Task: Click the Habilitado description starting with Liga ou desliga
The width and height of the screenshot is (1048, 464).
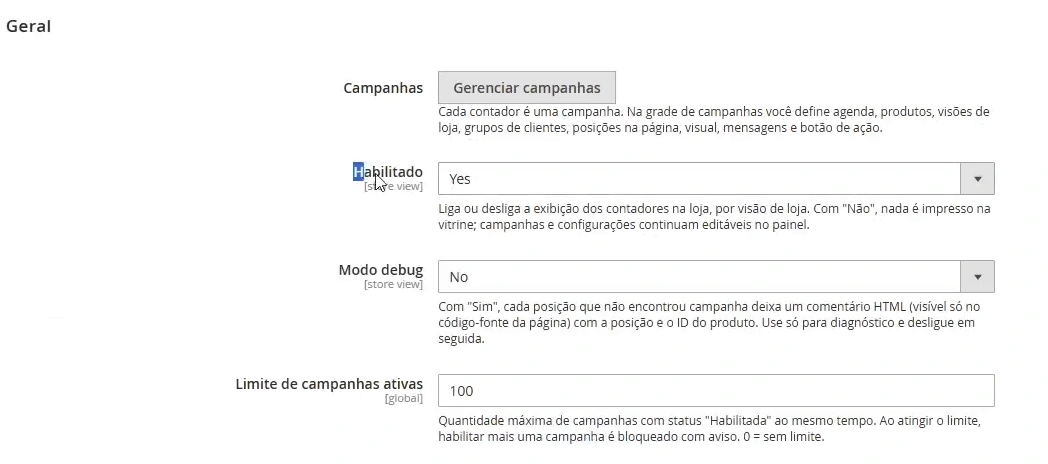Action: coord(714,217)
